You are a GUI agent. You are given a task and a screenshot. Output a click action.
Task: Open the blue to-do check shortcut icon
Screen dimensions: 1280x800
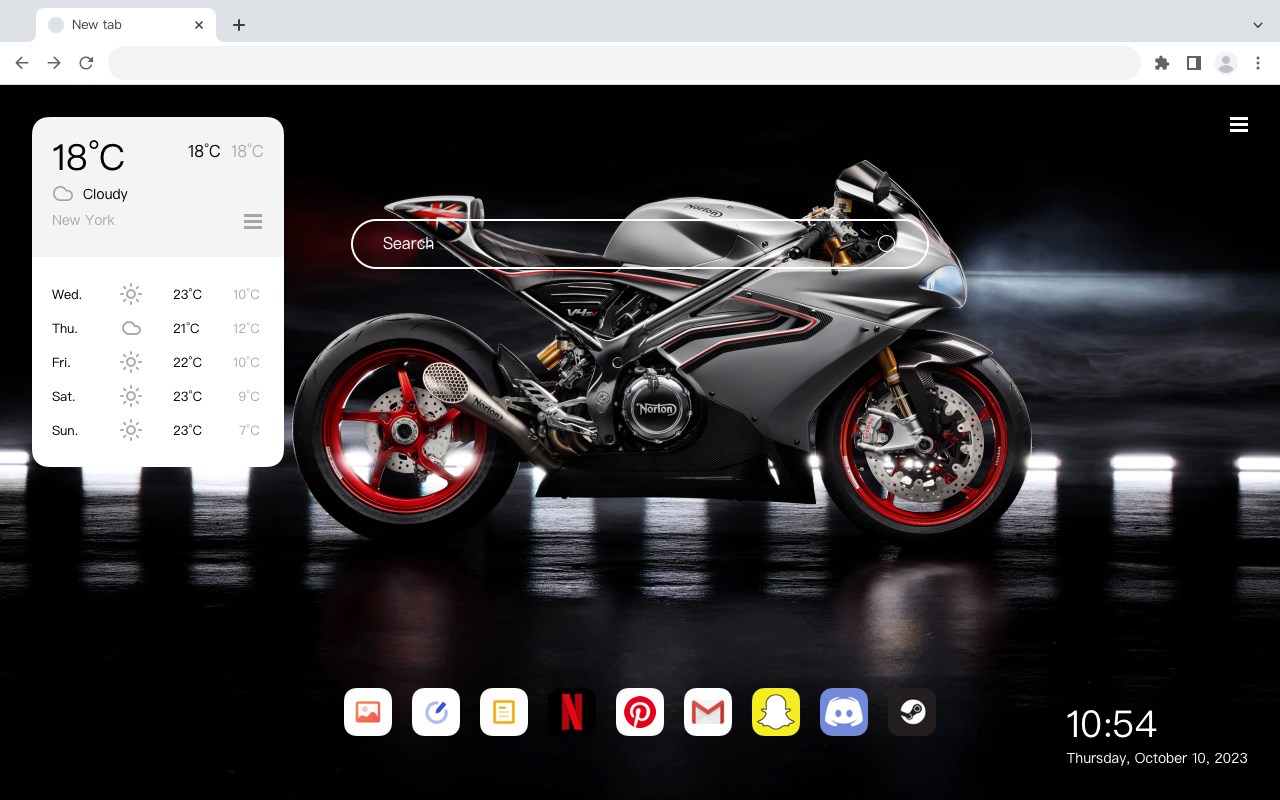point(436,712)
